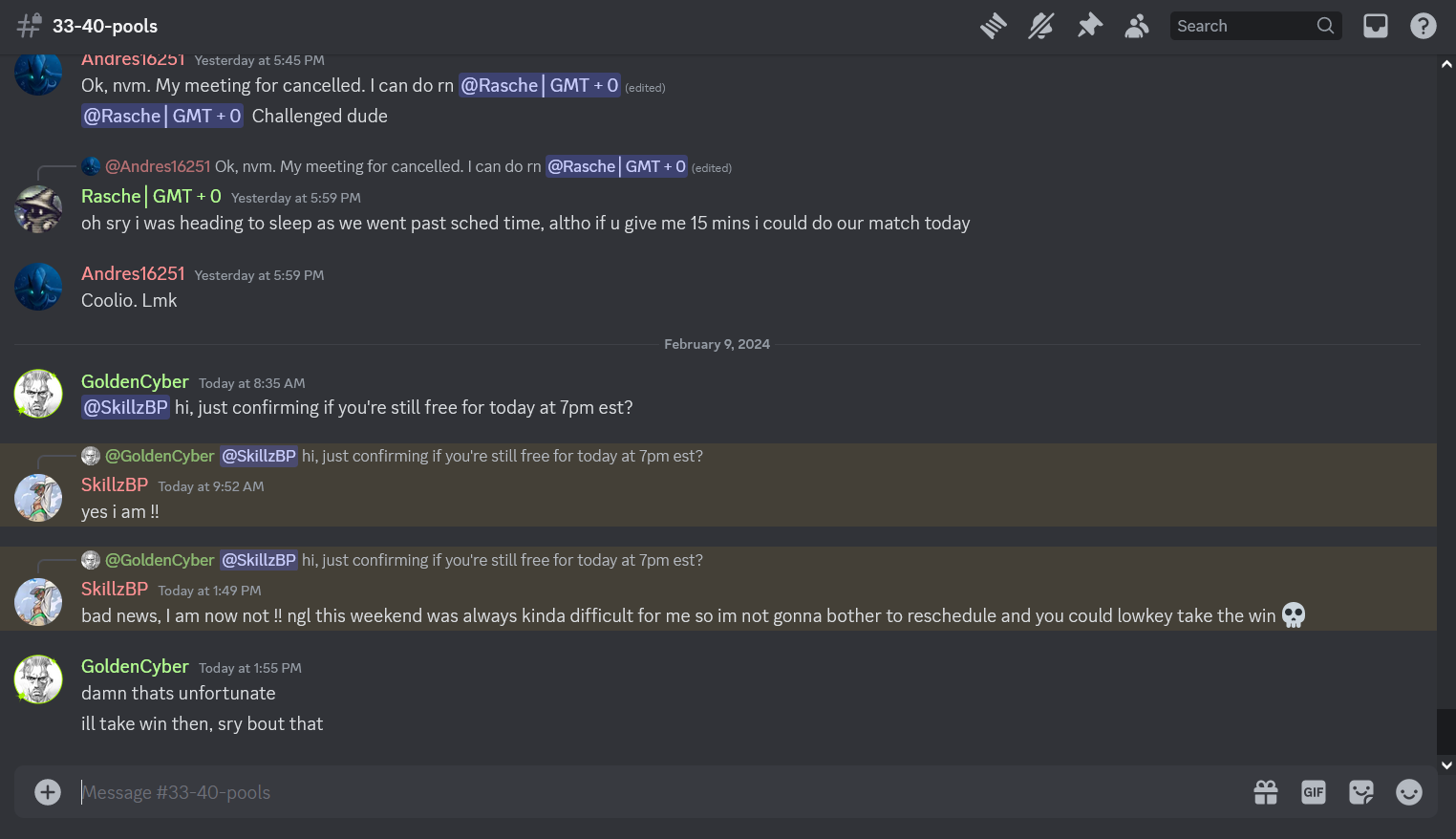The height and width of the screenshot is (839, 1456).
Task: Open GoldenCyber's avatar thumbnail
Action: (38, 394)
